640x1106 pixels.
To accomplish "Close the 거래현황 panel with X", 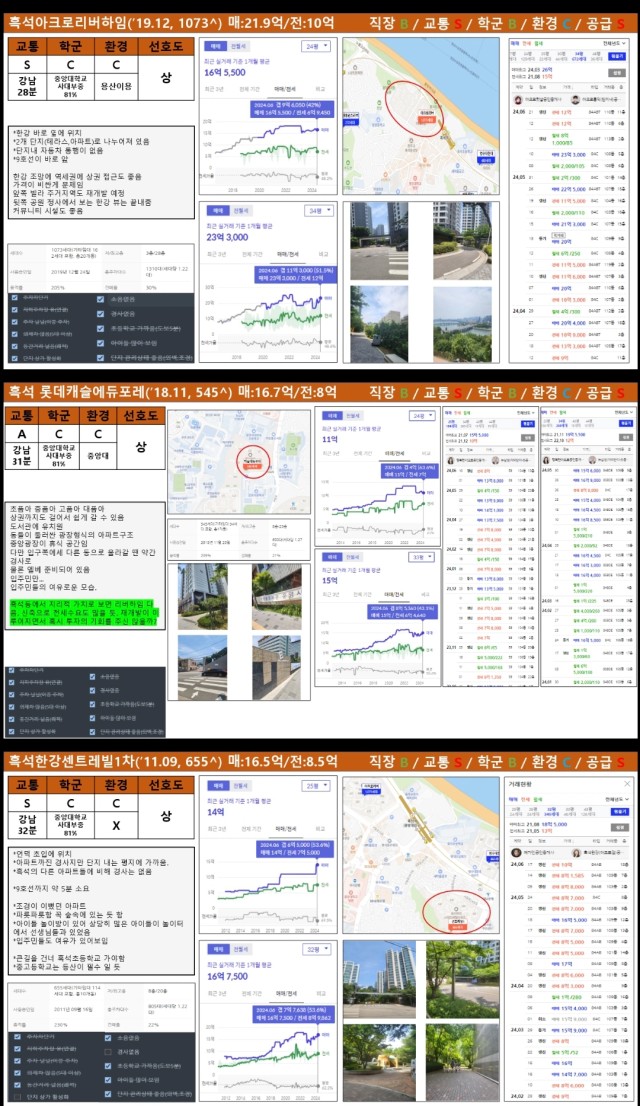I will tap(627, 784).
